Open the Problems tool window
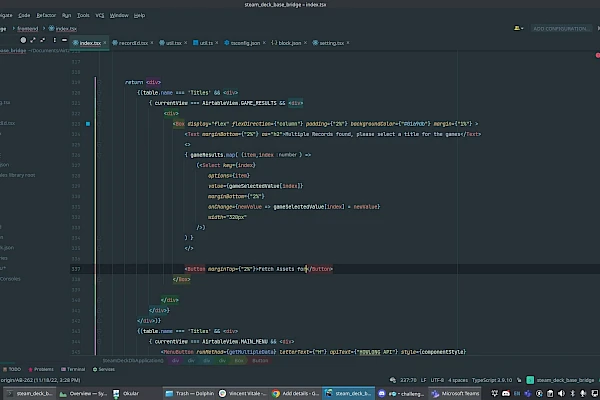 pos(43,369)
